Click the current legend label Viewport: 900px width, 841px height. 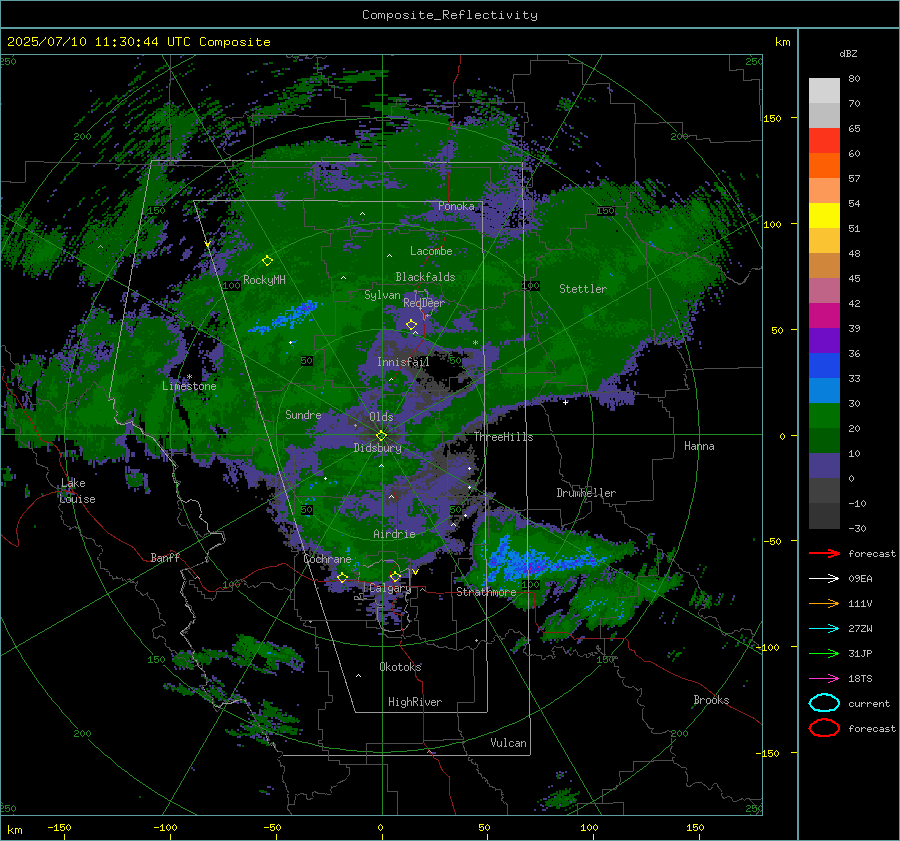tap(868, 703)
